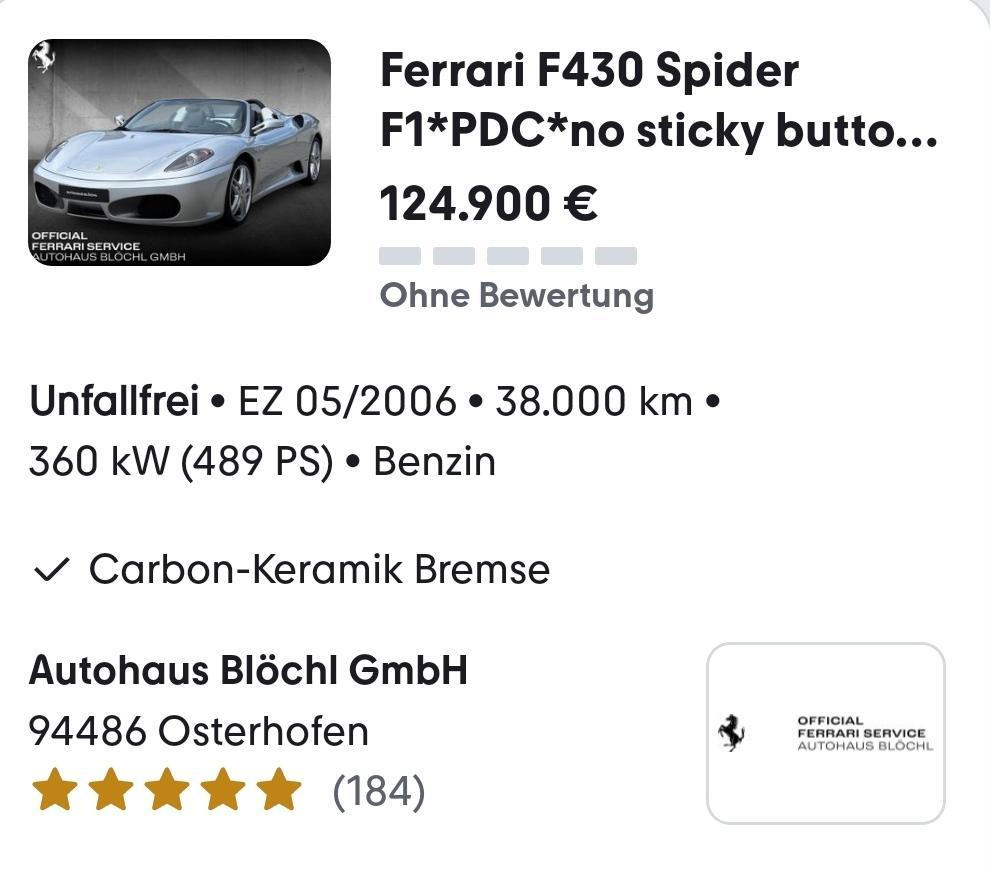This screenshot has height=869, width=990.
Task: Click the middle grey price rating bar
Action: (x=508, y=256)
